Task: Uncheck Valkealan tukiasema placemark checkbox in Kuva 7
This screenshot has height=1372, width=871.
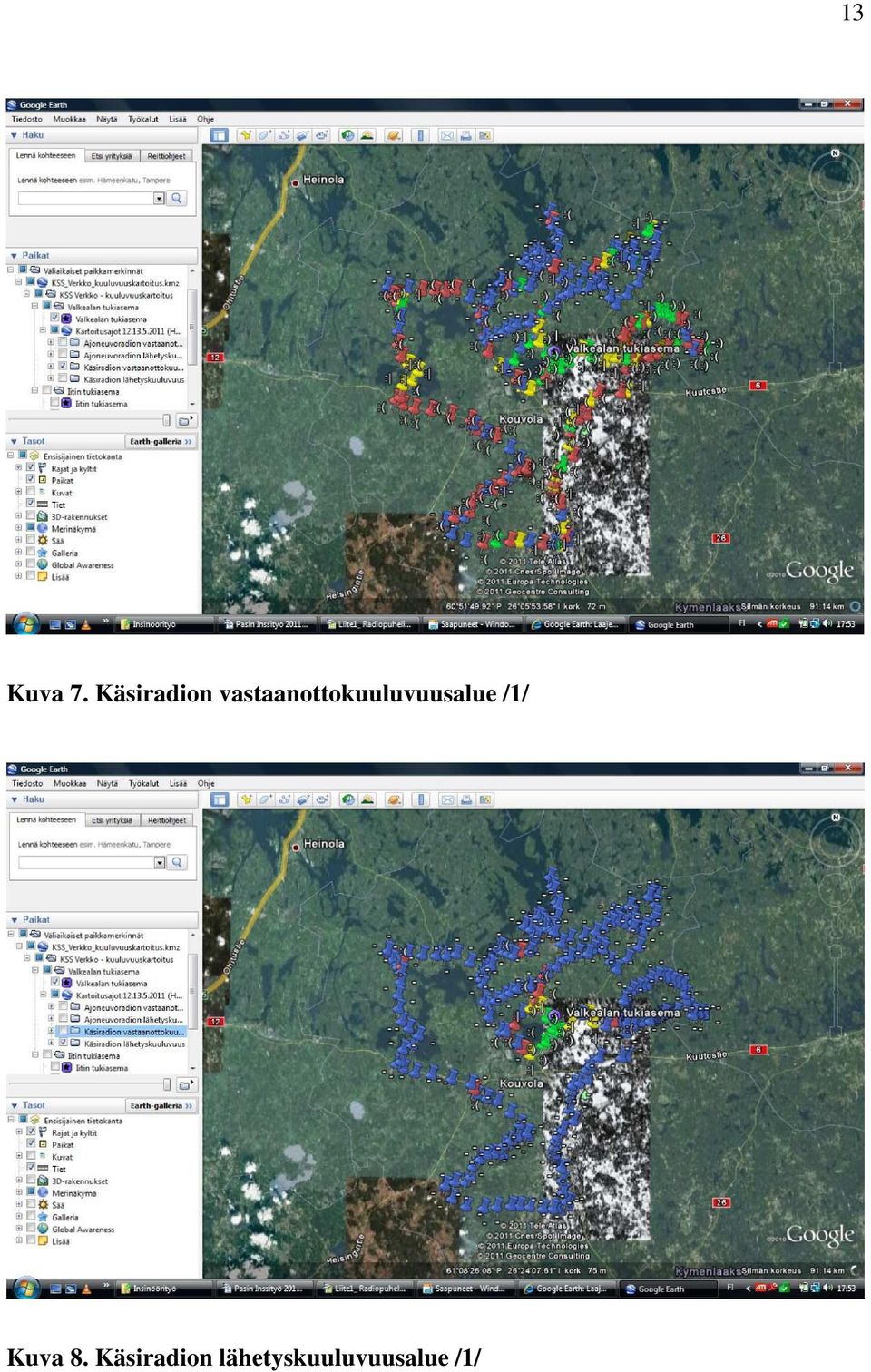Action: click(54, 318)
